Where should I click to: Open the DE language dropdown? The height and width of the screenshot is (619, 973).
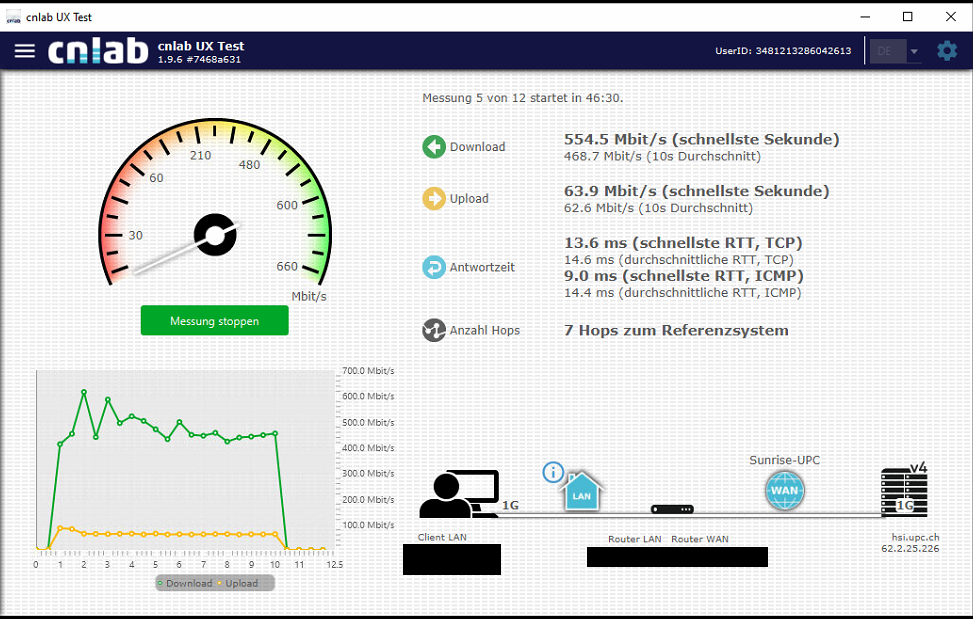click(896, 51)
